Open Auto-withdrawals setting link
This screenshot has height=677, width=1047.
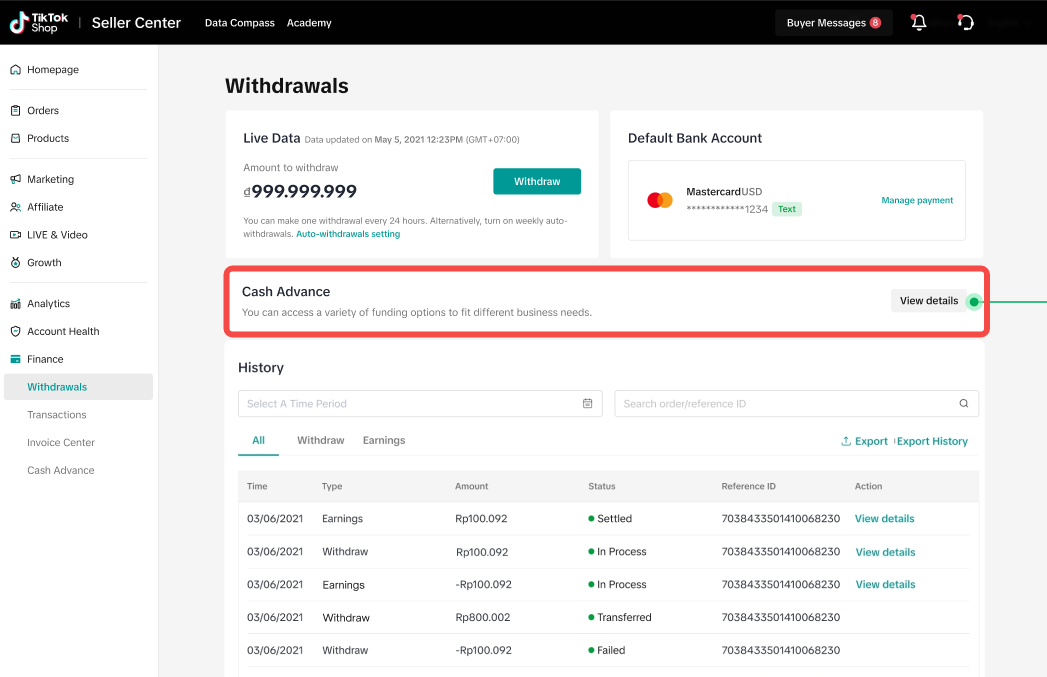tap(348, 234)
